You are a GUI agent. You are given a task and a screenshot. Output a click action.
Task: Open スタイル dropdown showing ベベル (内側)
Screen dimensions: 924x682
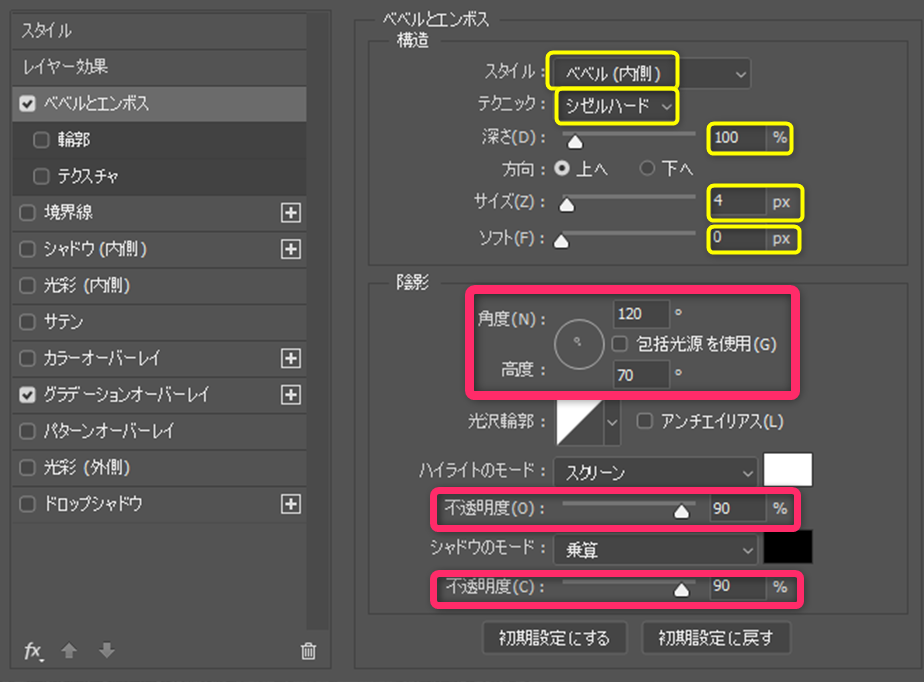tap(651, 74)
